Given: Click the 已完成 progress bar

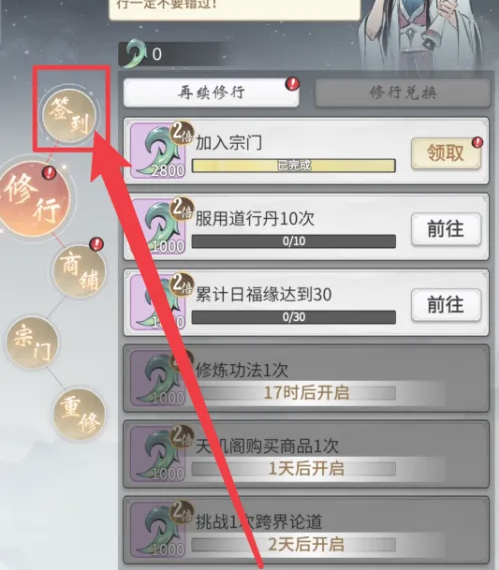Looking at the screenshot, I should click(x=294, y=165).
